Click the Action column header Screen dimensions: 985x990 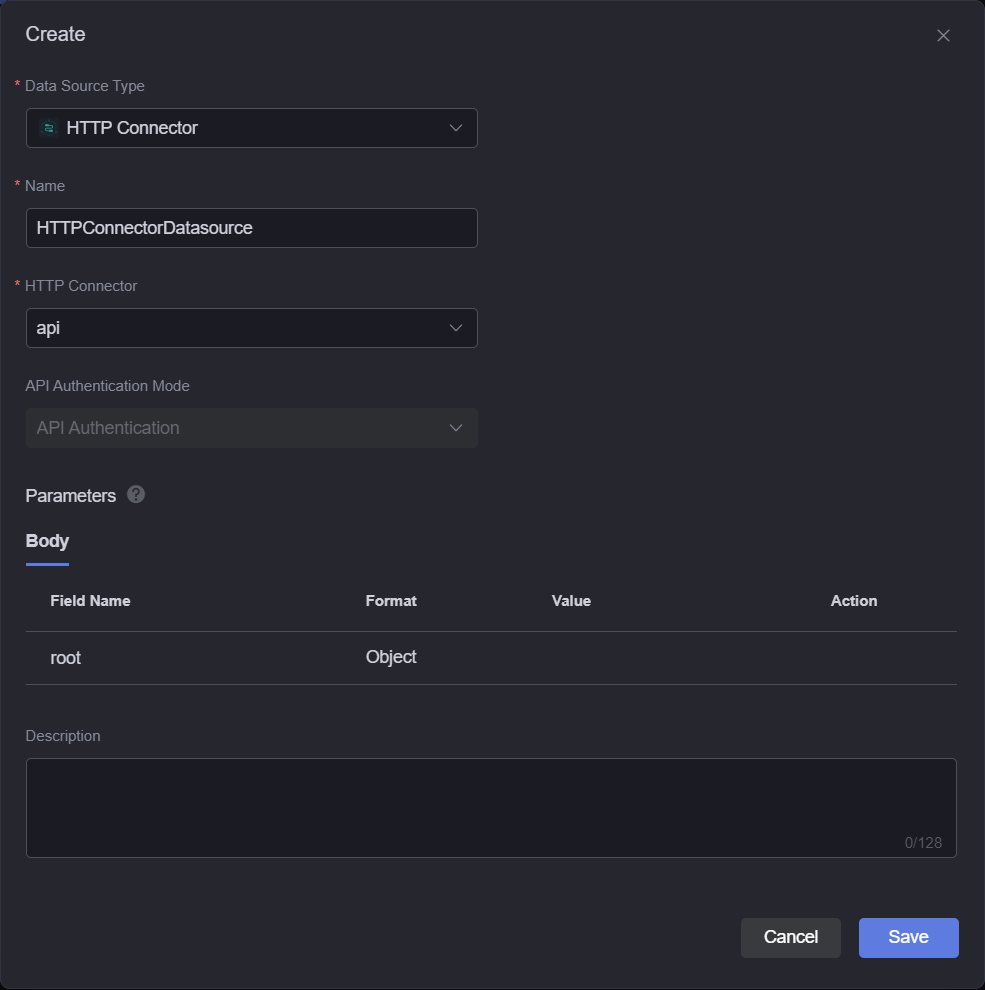pos(854,601)
